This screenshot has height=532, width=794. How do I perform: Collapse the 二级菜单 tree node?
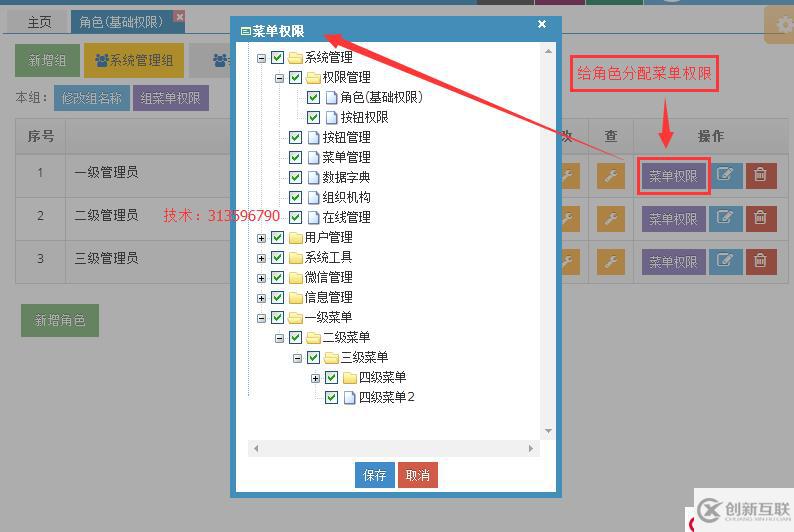click(279, 339)
